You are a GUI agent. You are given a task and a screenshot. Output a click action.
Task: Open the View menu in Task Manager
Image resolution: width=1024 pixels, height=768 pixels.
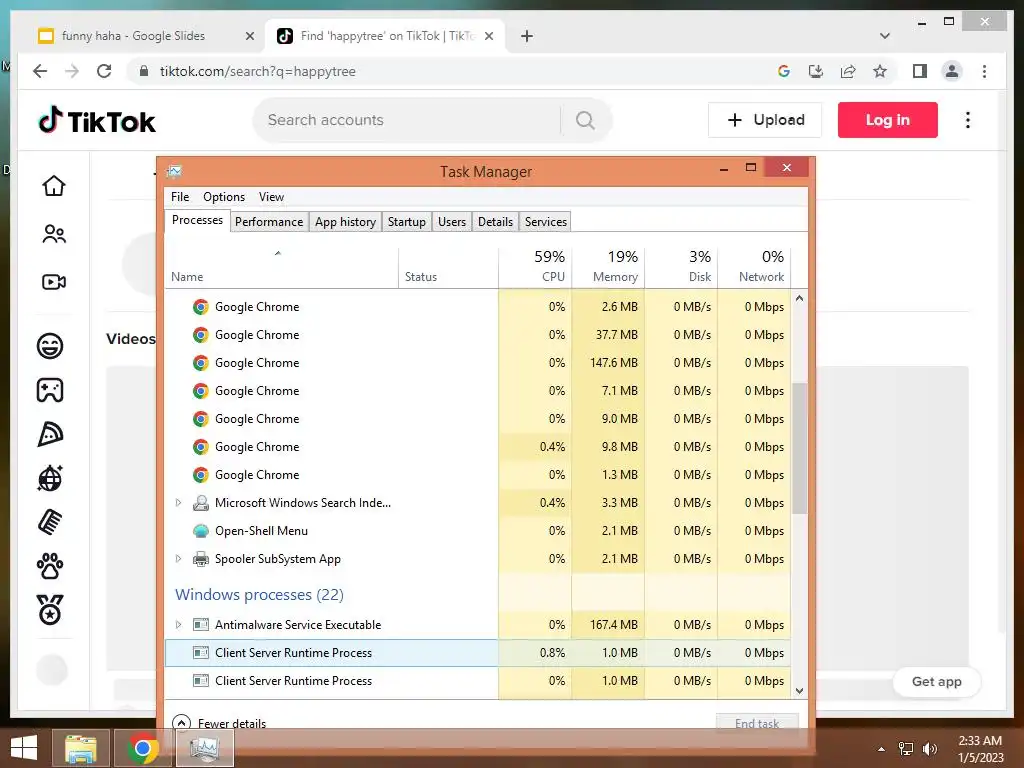(x=271, y=197)
